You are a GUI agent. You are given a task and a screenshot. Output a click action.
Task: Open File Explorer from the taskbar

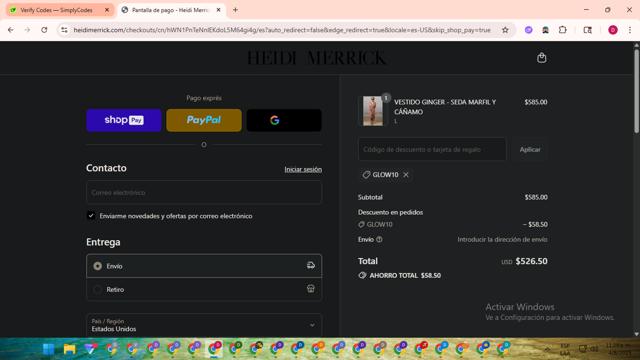[x=70, y=349]
